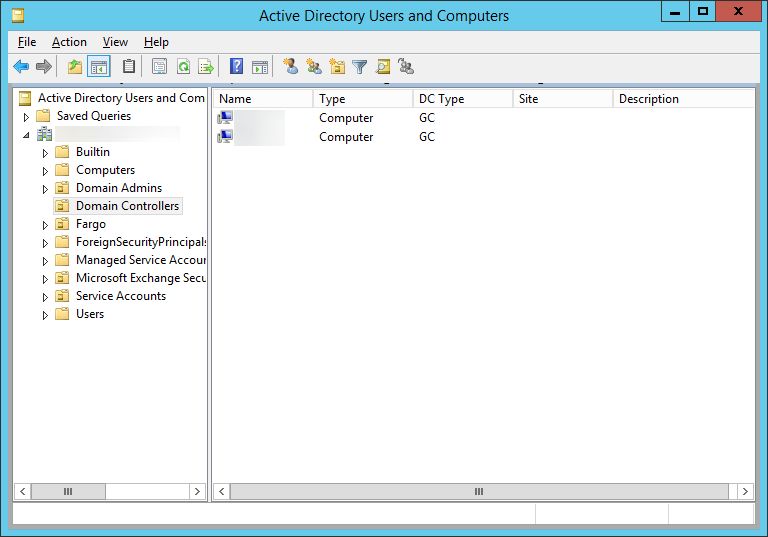
Task: Expand the Domain Admins OU
Action: (x=45, y=189)
